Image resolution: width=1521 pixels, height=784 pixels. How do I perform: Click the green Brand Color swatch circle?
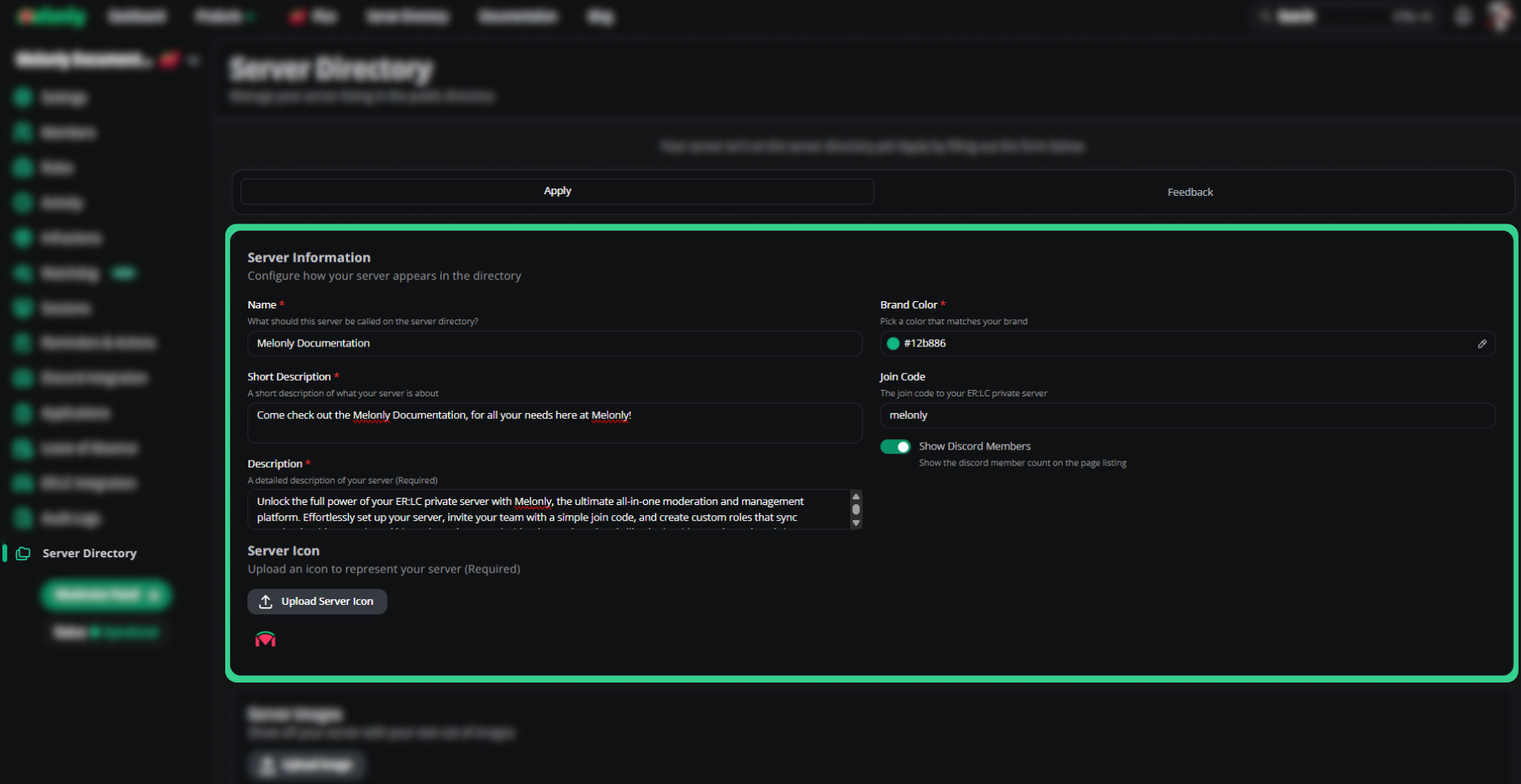[x=893, y=343]
